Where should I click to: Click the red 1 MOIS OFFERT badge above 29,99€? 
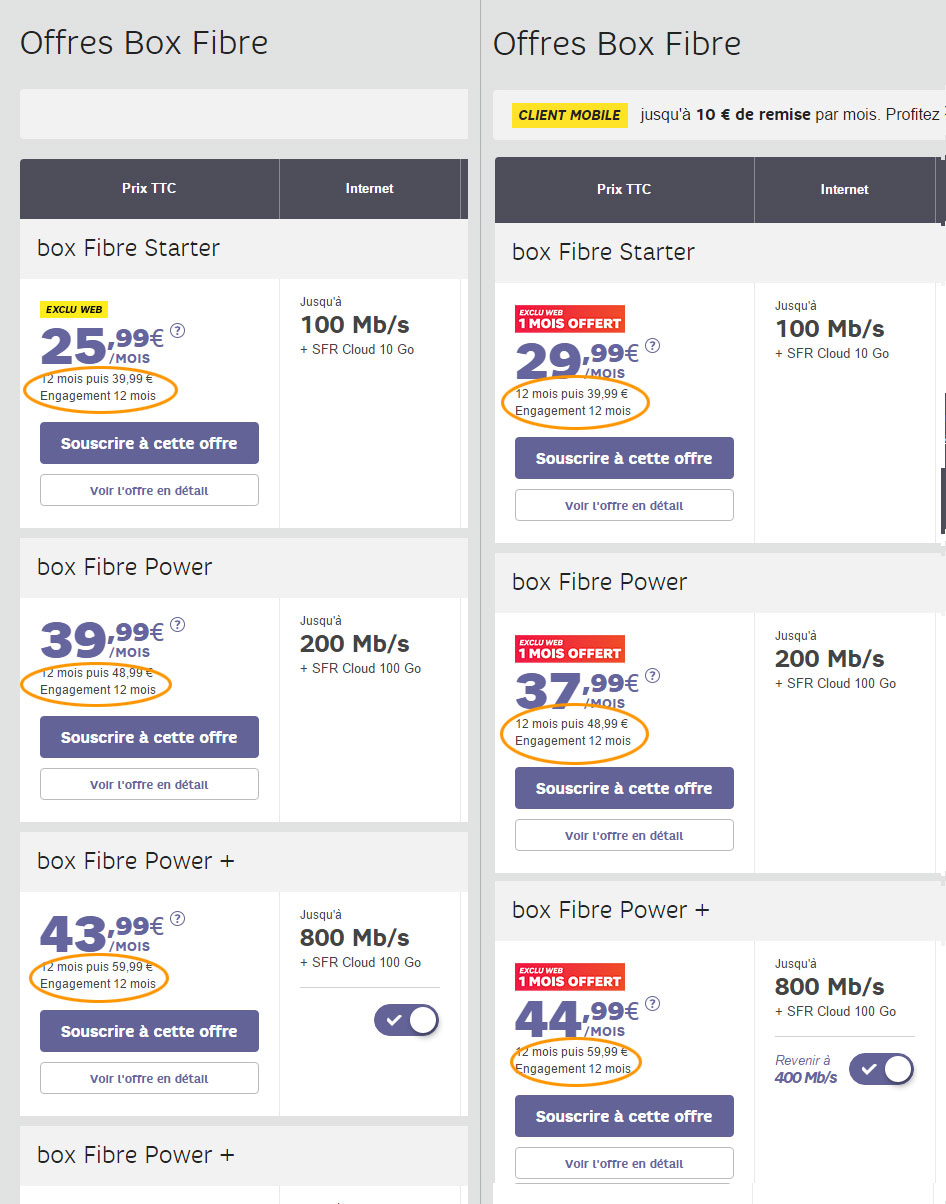[x=569, y=318]
